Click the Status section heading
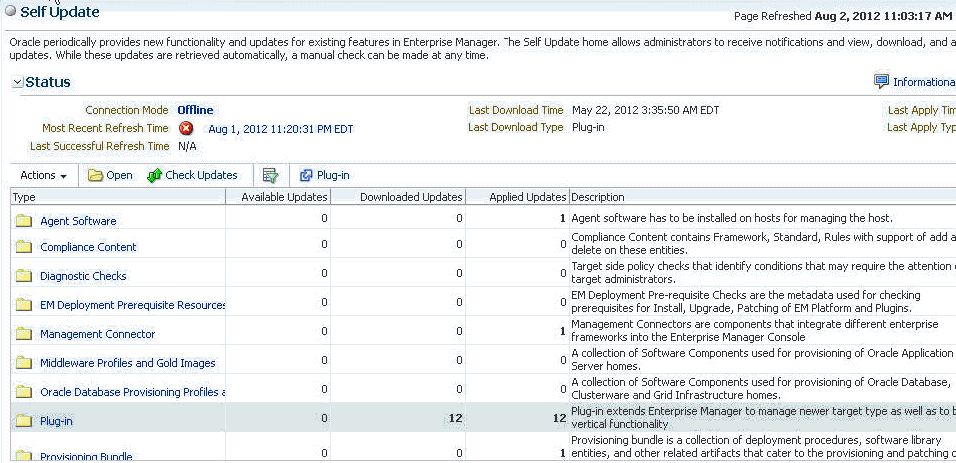956x463 pixels. pos(48,82)
